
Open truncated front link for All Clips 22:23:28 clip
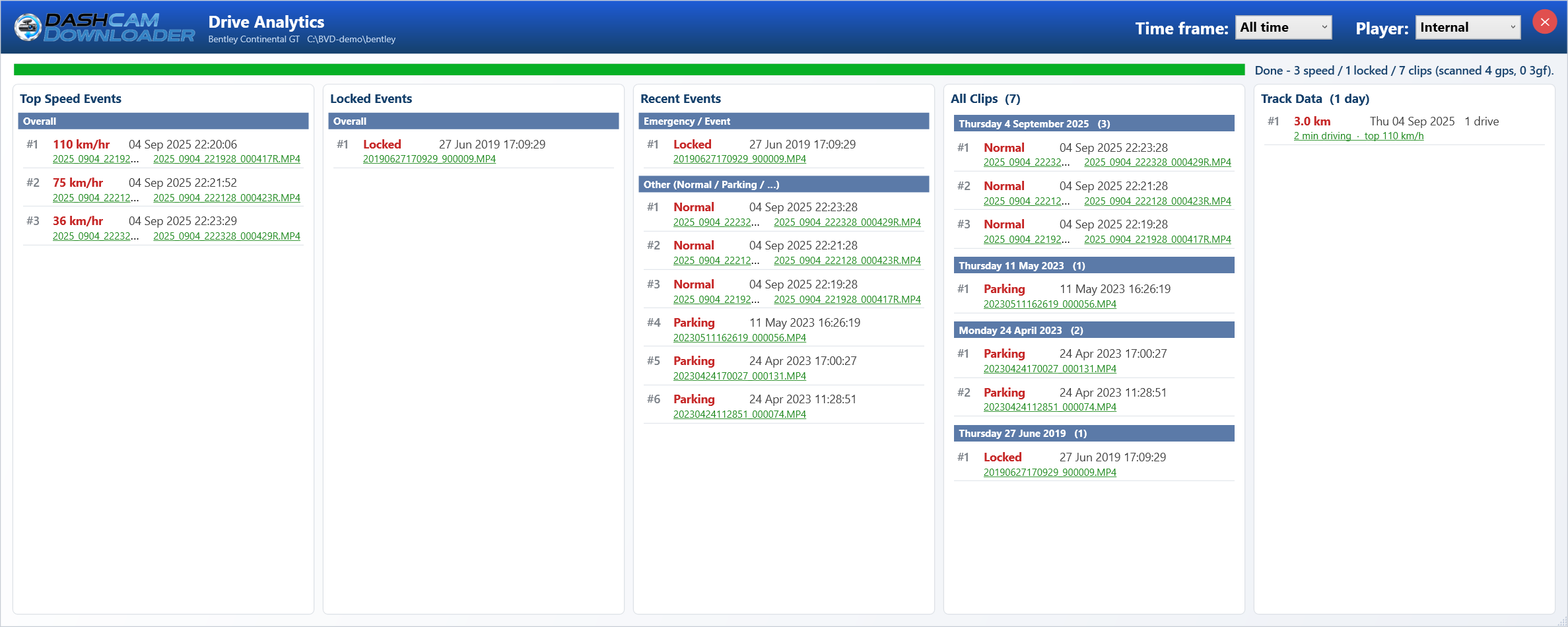[1027, 162]
